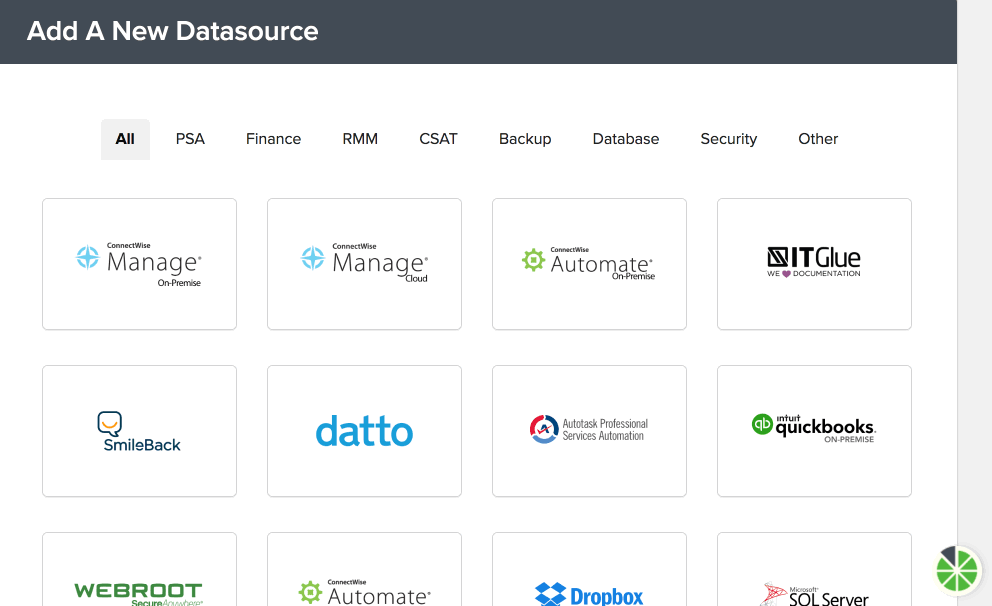Select the Security tab
The width and height of the screenshot is (992, 606).
[x=729, y=139]
